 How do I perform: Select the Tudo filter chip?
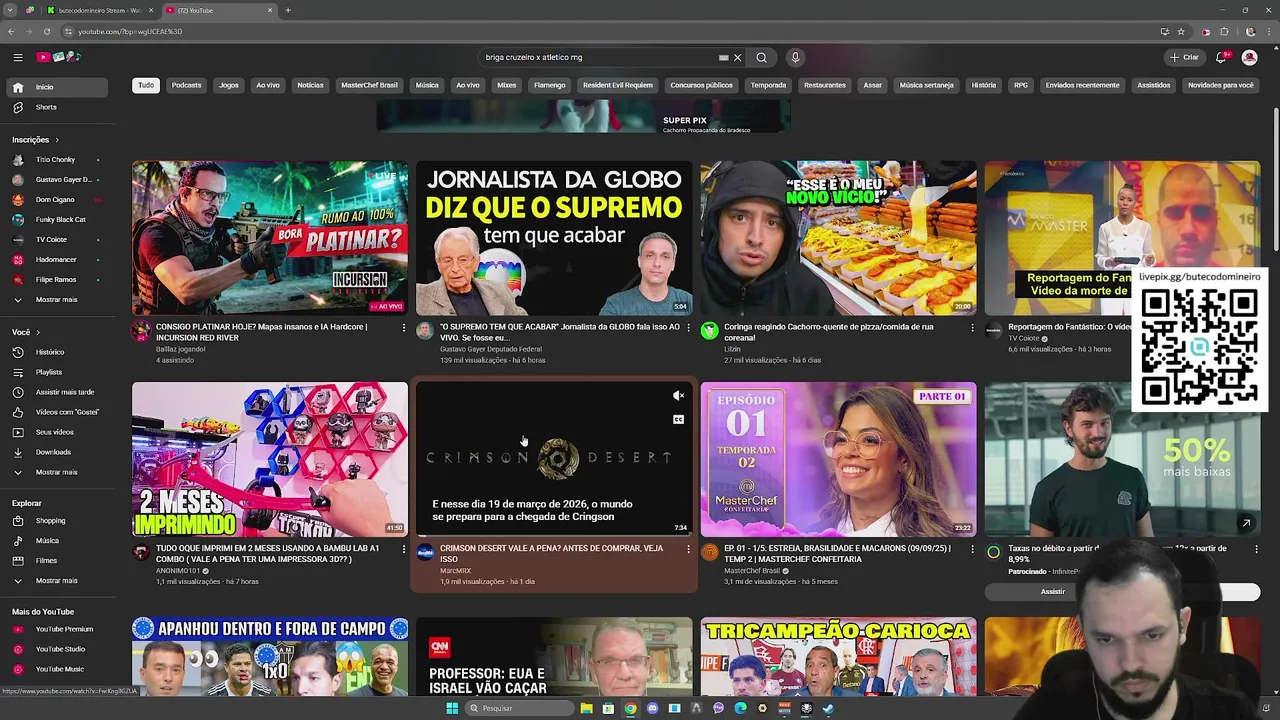point(146,85)
